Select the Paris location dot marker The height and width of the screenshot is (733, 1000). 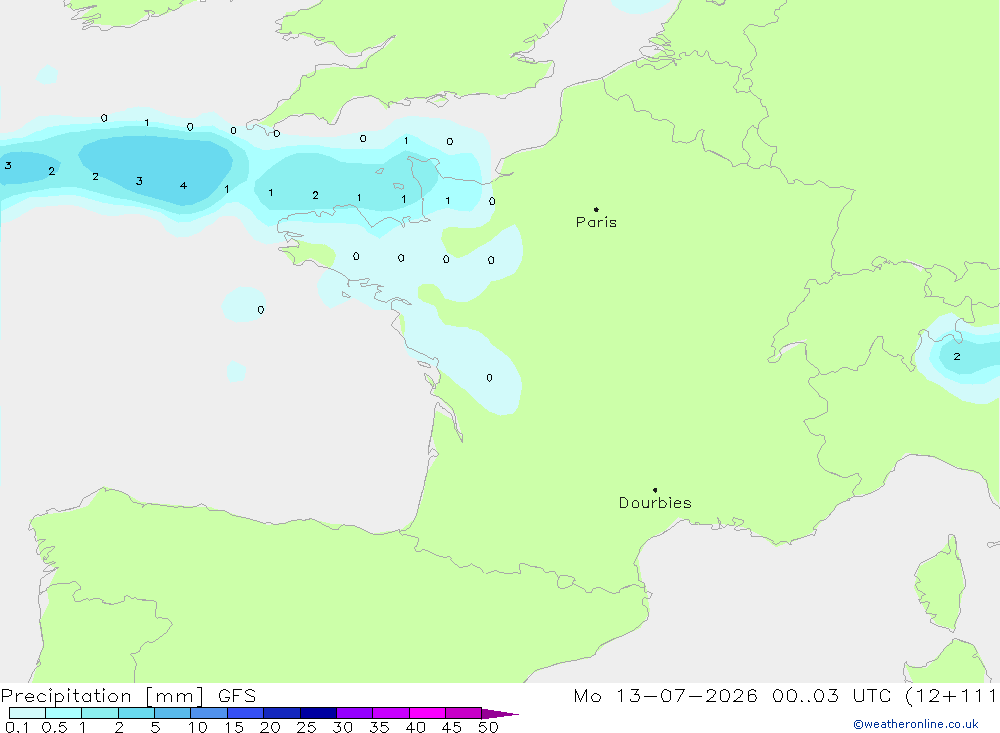coord(596,209)
